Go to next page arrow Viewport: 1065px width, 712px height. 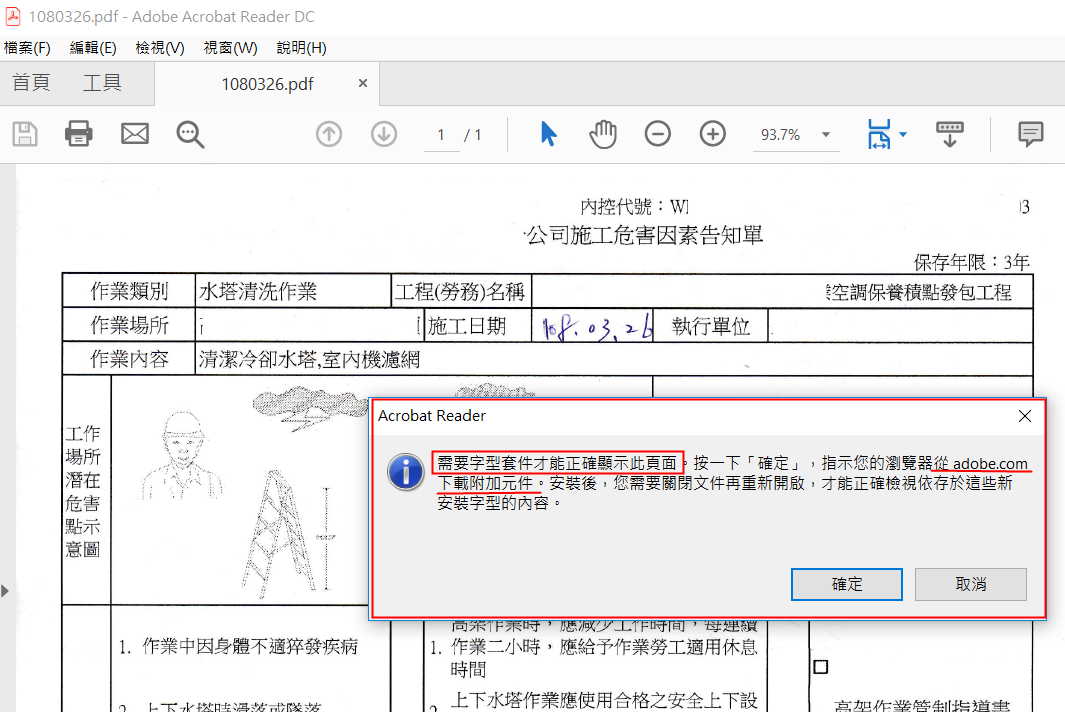(384, 134)
